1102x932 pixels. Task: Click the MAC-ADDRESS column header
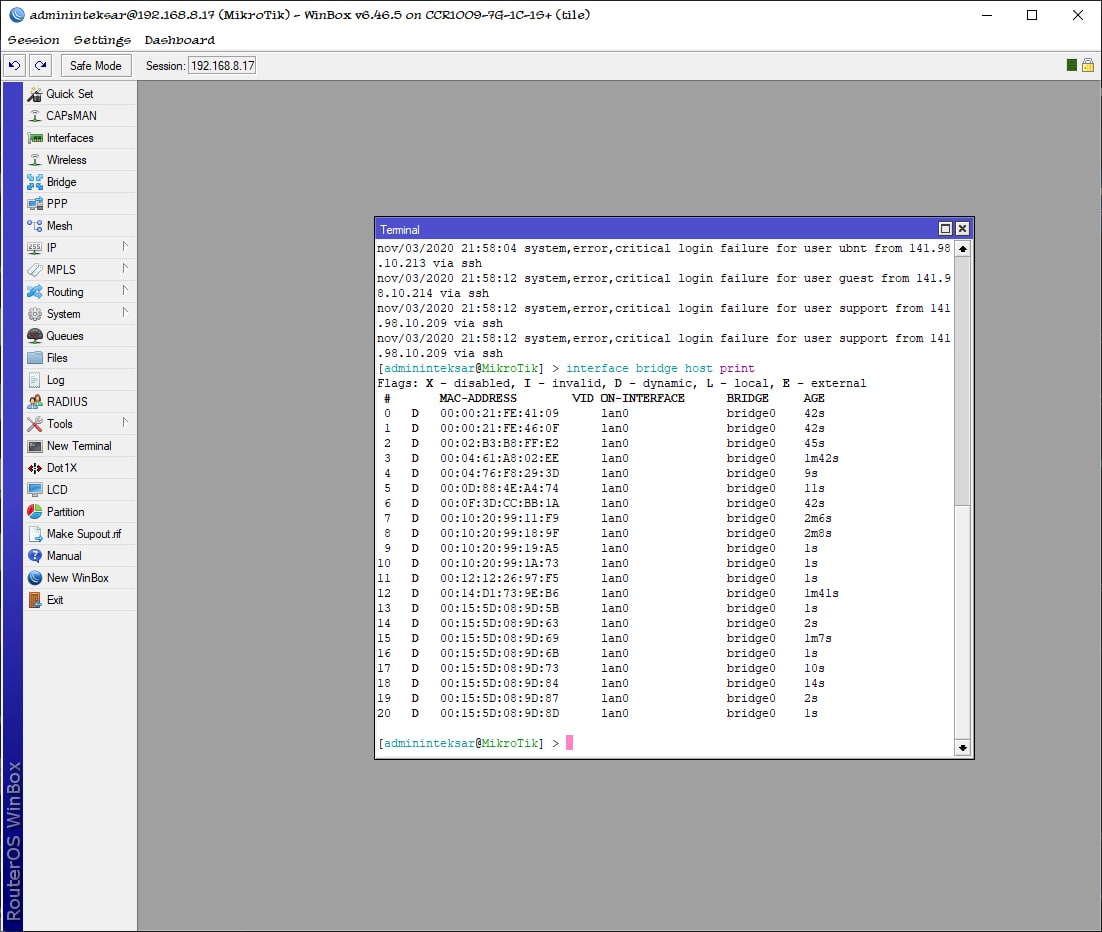[x=478, y=399]
